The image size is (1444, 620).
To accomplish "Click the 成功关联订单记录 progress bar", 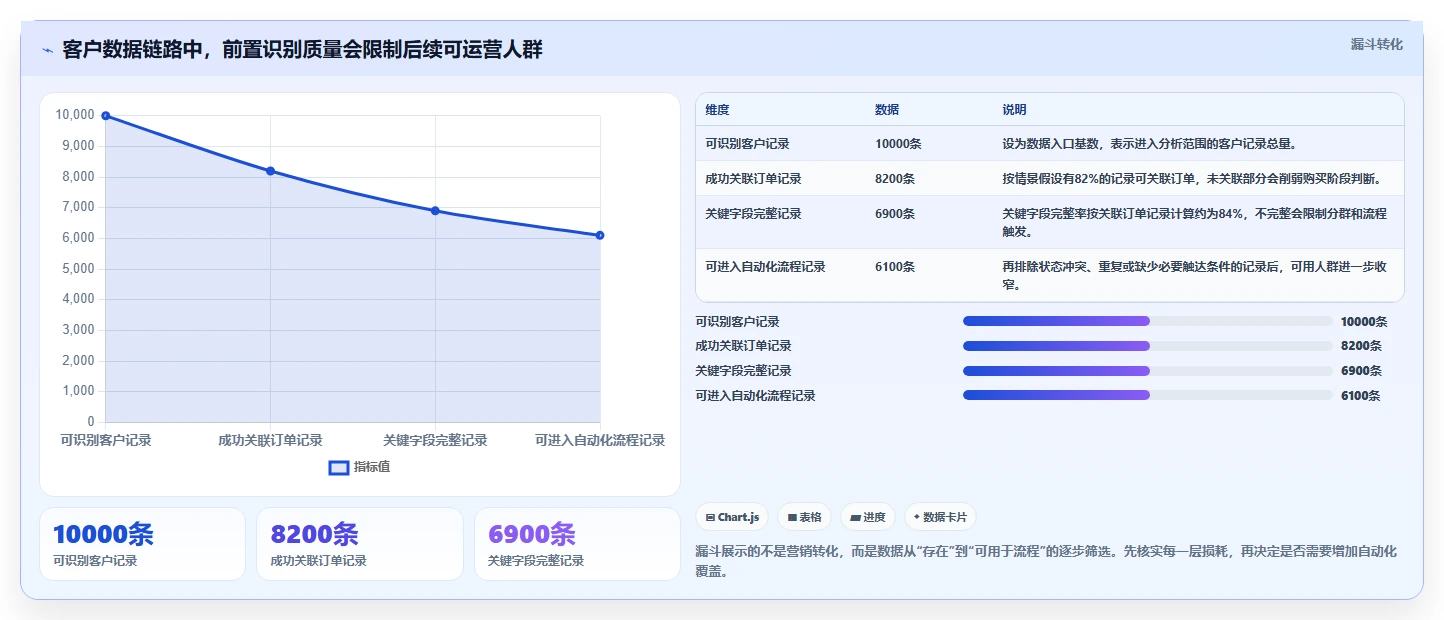I will click(x=1148, y=346).
